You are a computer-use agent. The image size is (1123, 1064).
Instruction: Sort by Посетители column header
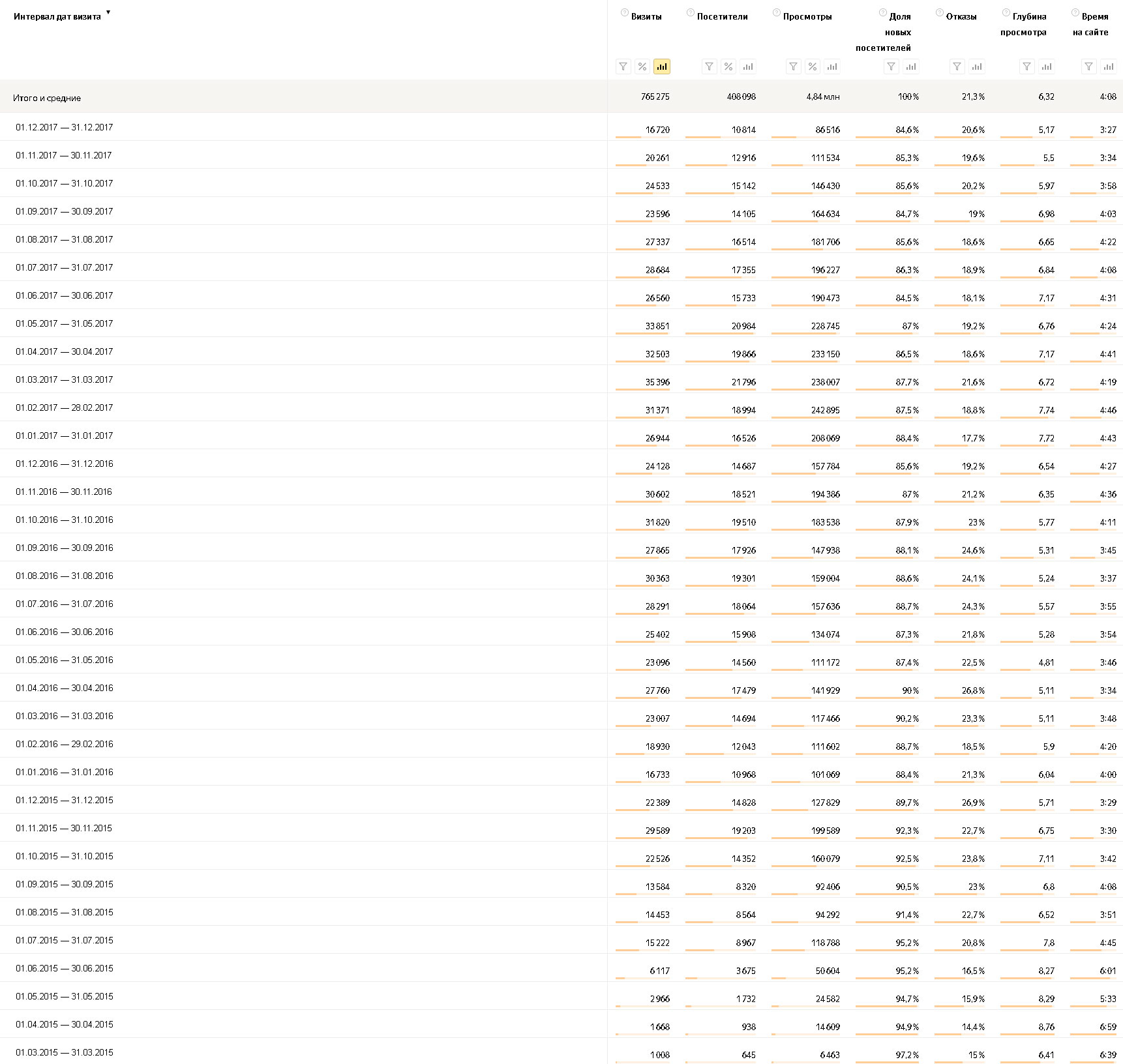point(723,17)
